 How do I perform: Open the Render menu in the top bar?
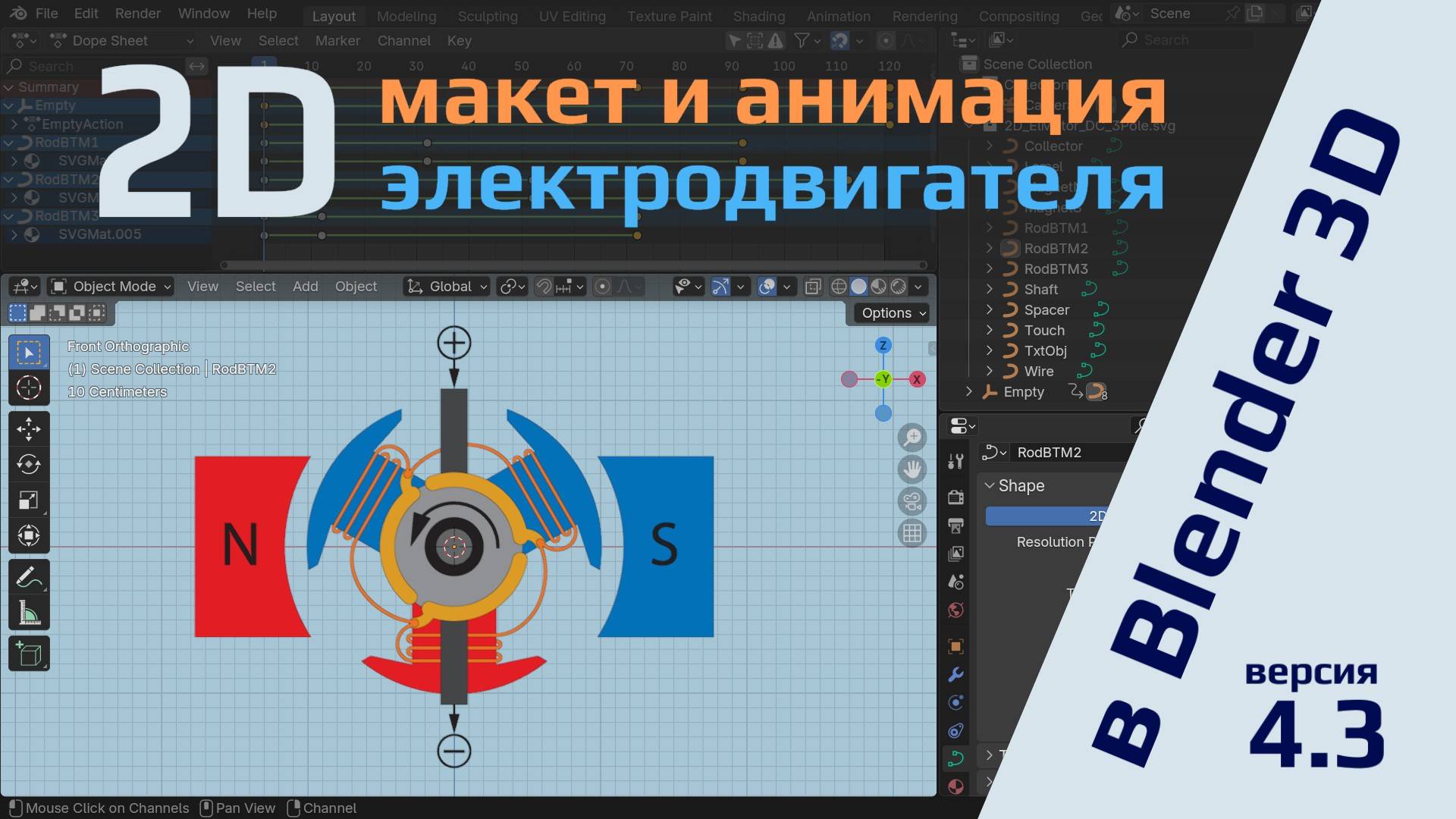click(137, 13)
